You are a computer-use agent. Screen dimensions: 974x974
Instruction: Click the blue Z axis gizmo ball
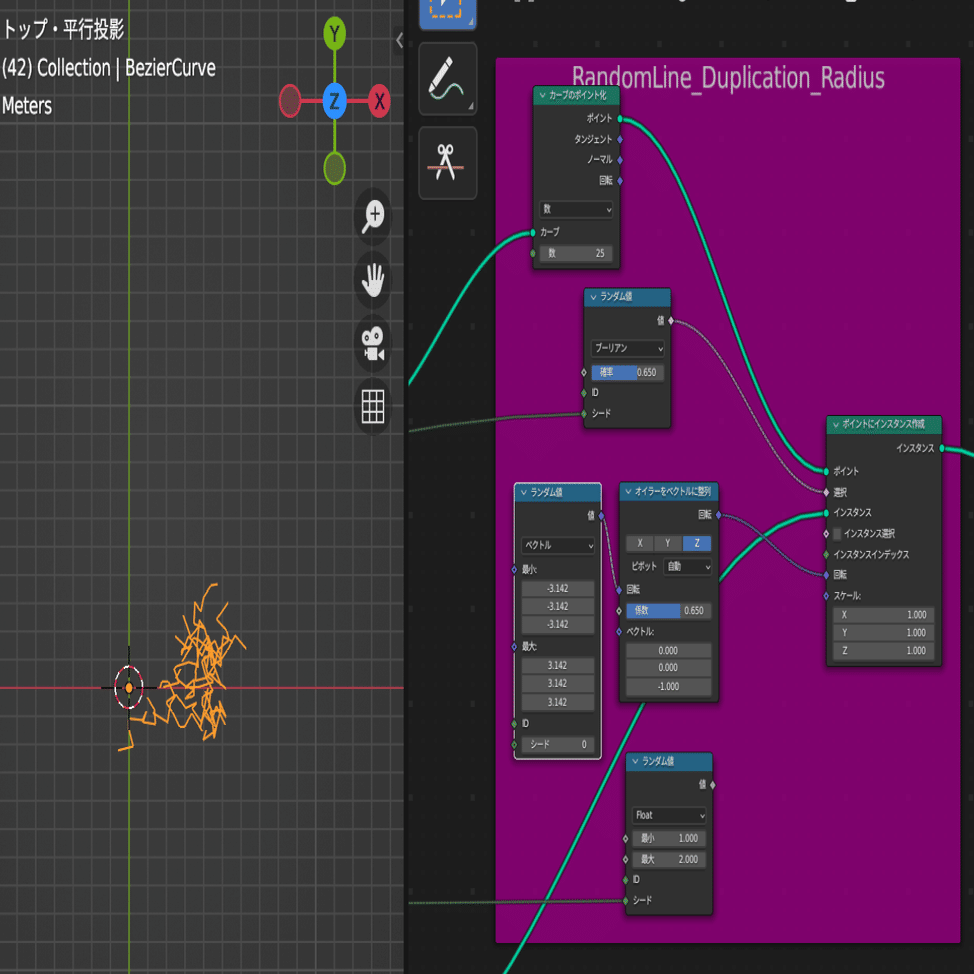tap(334, 101)
